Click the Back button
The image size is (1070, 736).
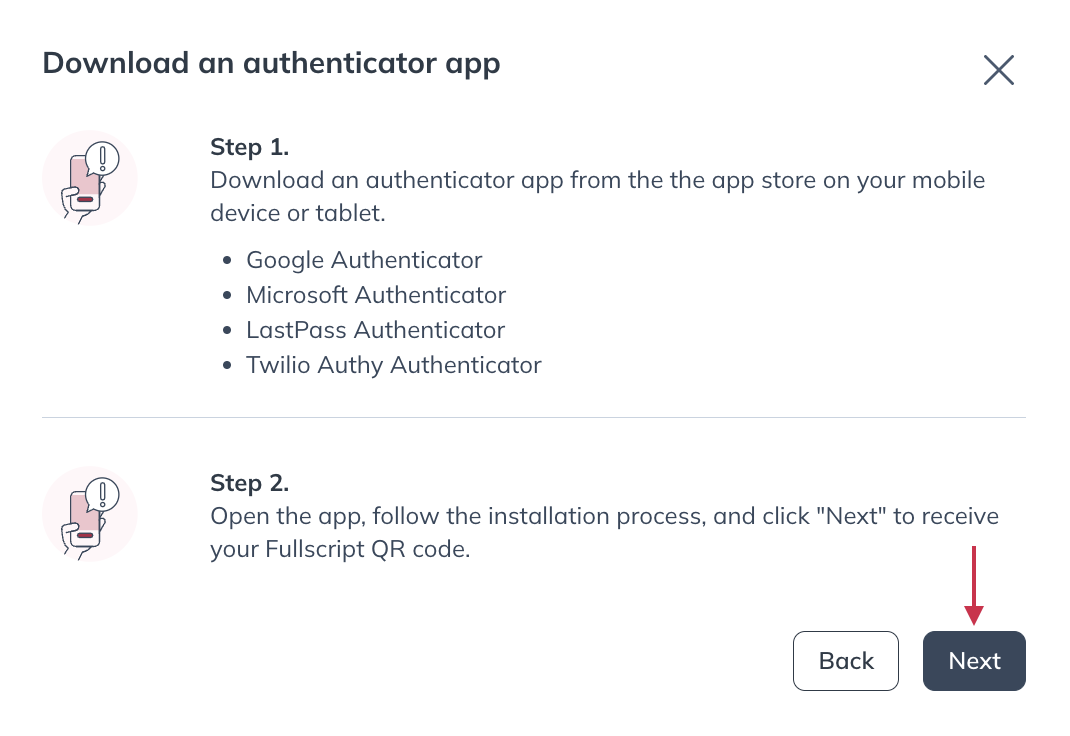(846, 661)
